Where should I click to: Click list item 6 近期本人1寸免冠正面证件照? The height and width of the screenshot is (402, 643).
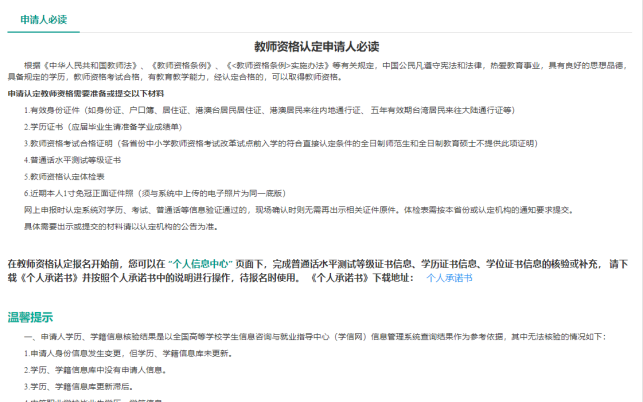[x=152, y=192]
